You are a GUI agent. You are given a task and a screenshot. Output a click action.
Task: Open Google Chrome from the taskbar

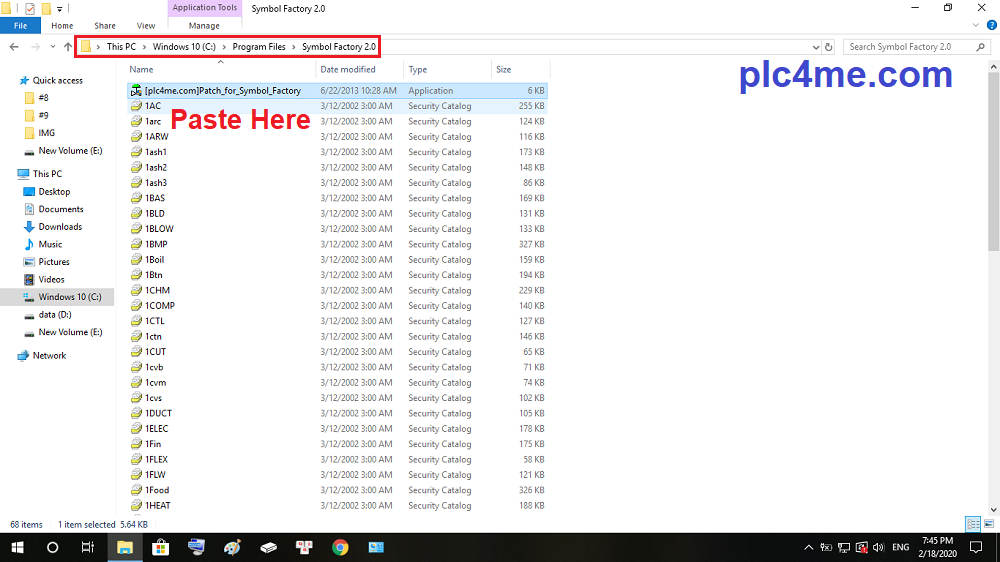click(x=340, y=547)
